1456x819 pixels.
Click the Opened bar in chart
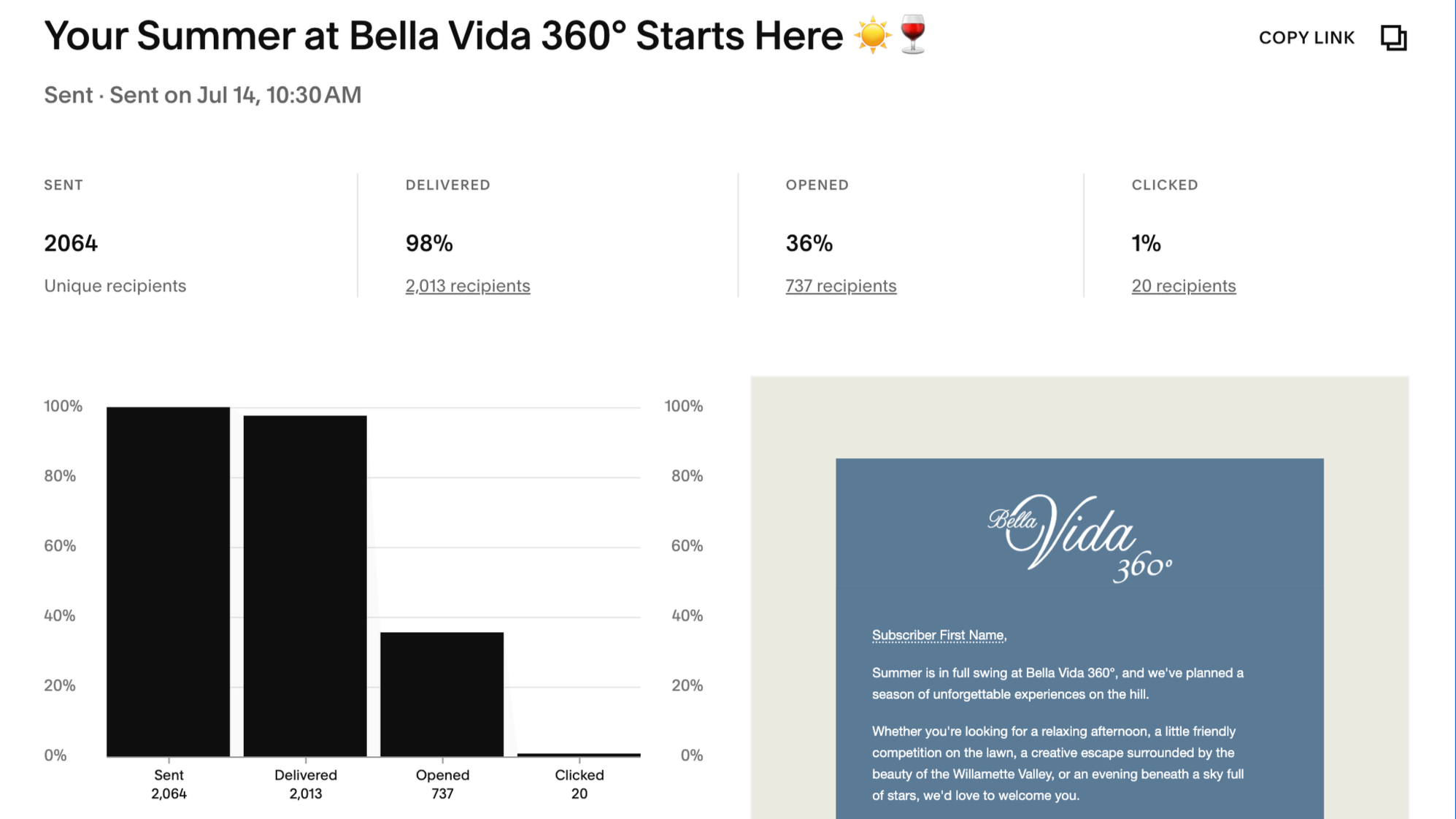point(442,694)
